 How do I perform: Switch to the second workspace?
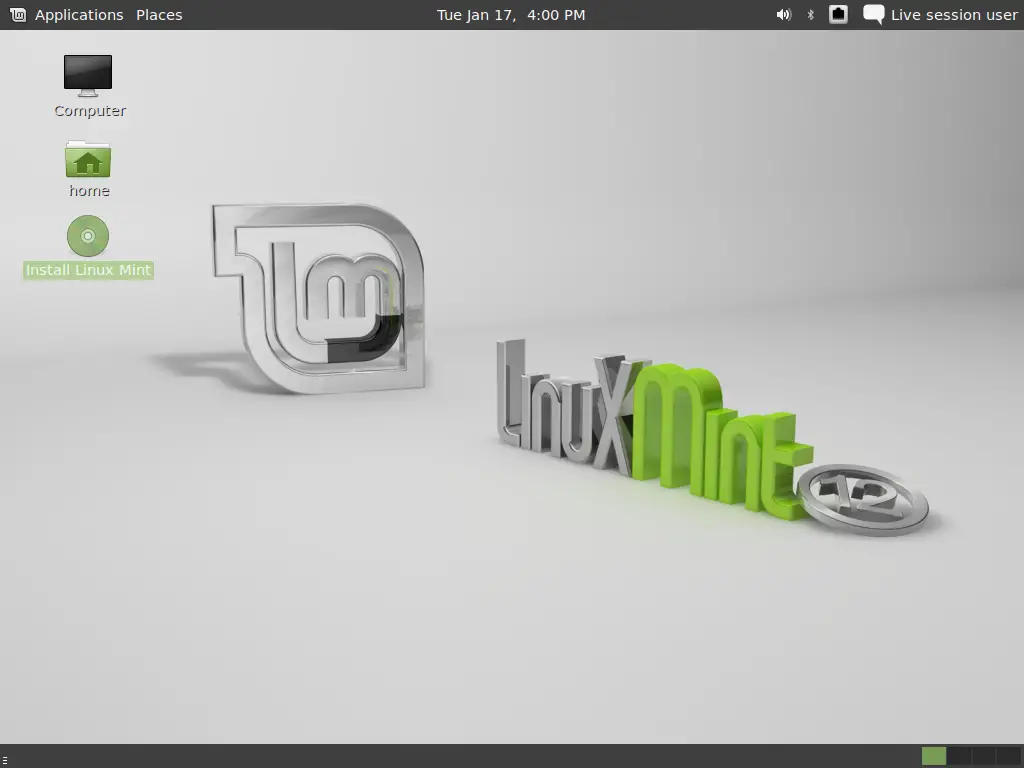tap(959, 756)
